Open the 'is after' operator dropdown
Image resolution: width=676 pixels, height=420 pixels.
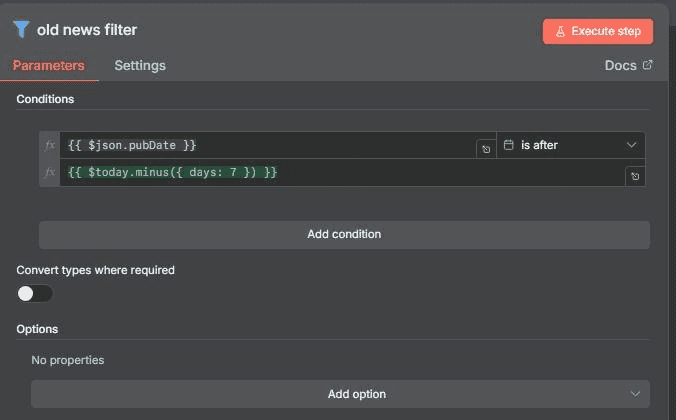click(570, 145)
